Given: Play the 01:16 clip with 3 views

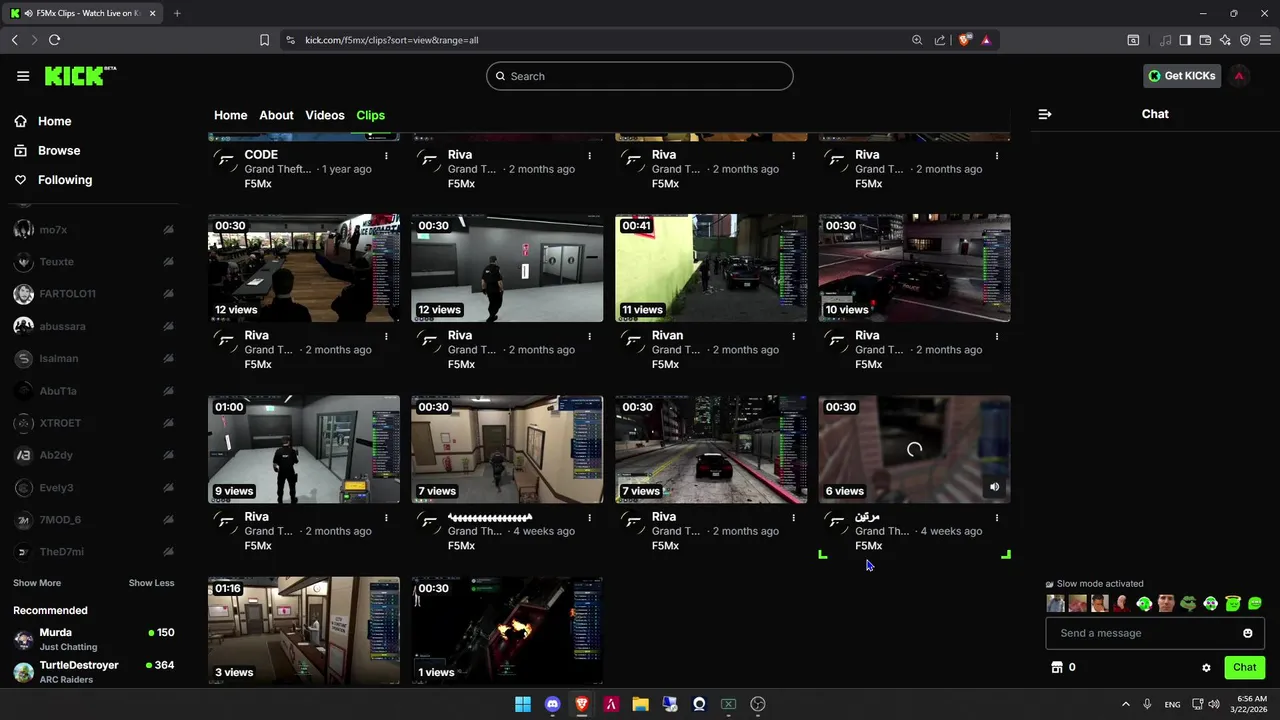Looking at the screenshot, I should pyautogui.click(x=304, y=630).
